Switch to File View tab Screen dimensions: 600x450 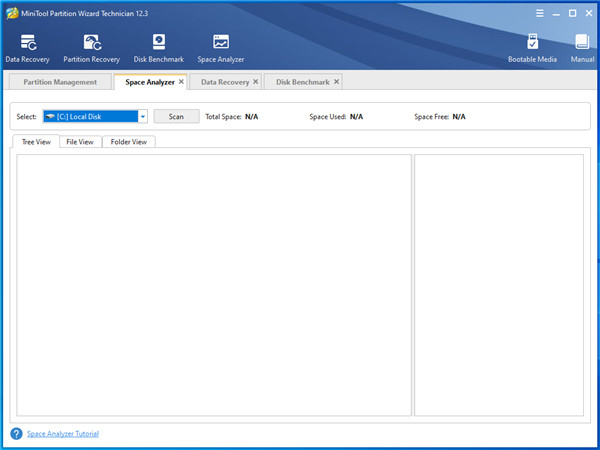coord(79,142)
